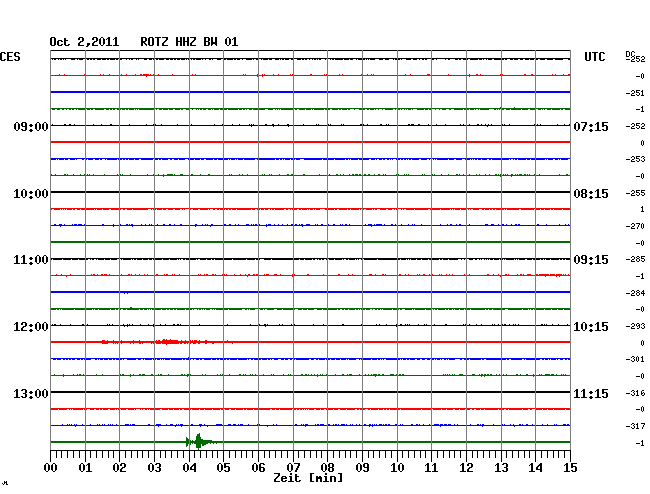The width and height of the screenshot is (650, 494).
Task: Click the "13" minute tick label
Action: tap(501, 468)
